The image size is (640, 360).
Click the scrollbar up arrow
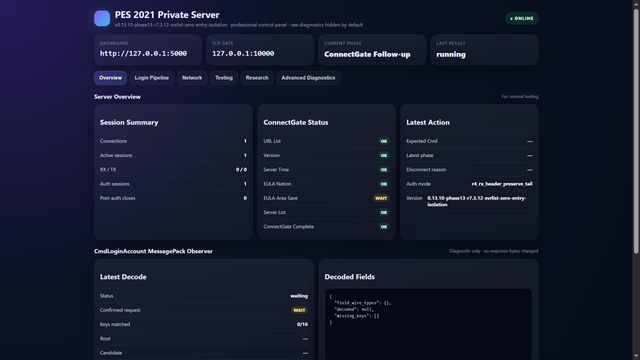pyautogui.click(x=636, y=3)
